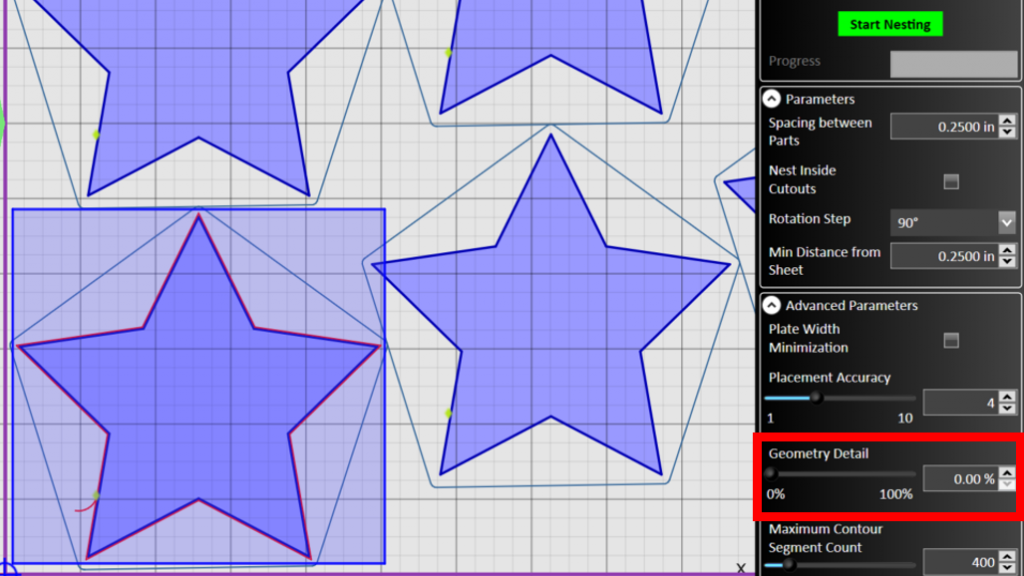Click the Geometry Detail percentage field
This screenshot has width=1024, height=576.
tap(958, 479)
